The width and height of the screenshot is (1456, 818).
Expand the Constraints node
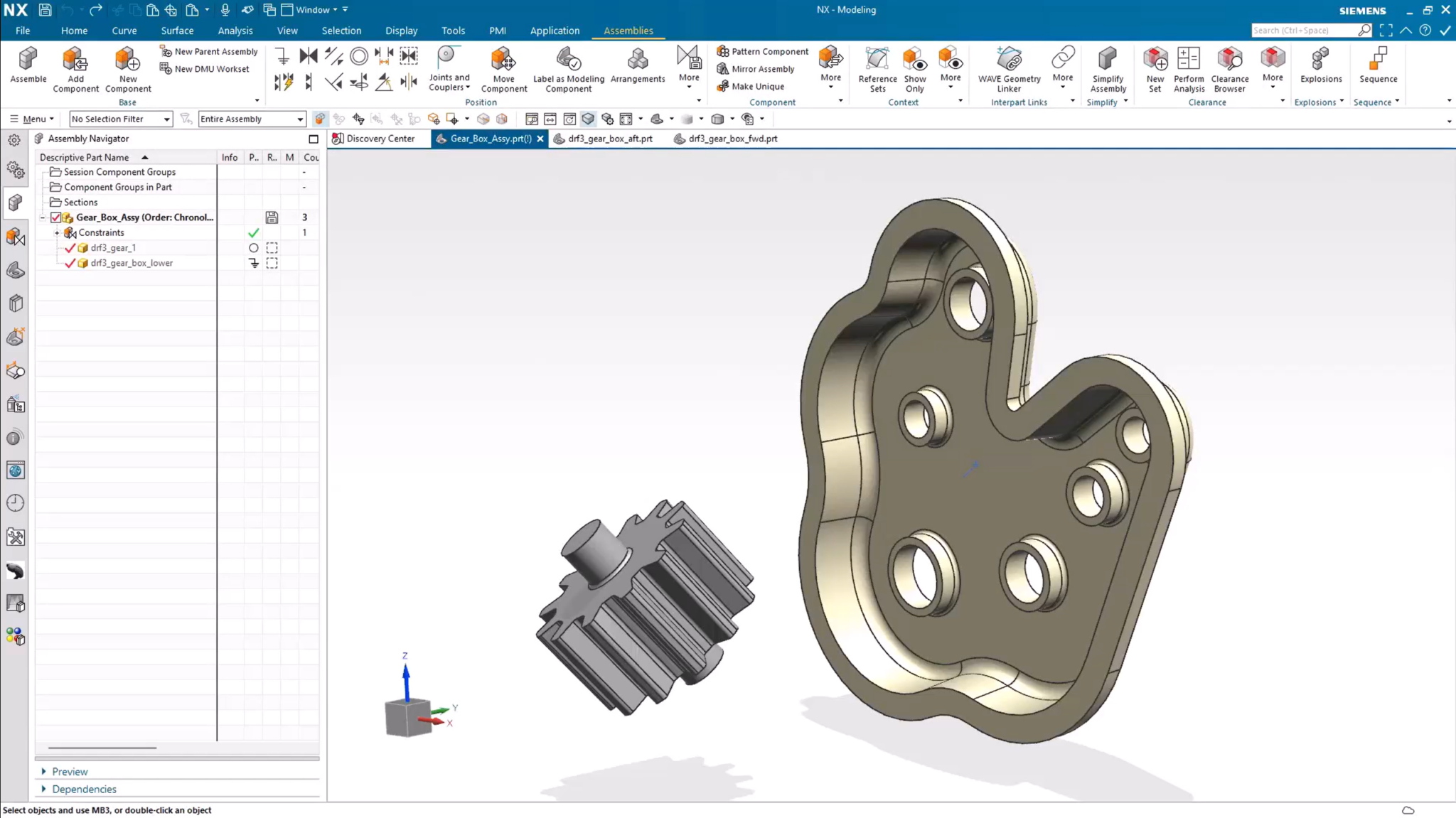click(x=58, y=232)
